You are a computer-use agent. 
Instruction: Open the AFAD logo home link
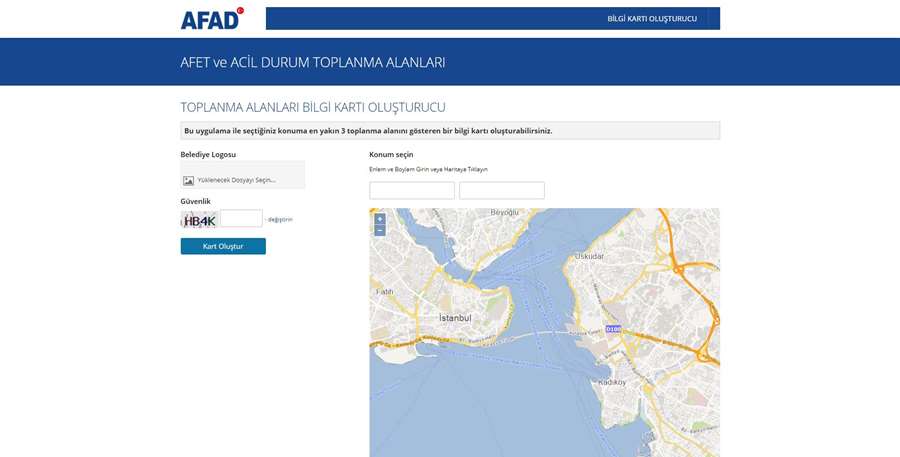212,18
